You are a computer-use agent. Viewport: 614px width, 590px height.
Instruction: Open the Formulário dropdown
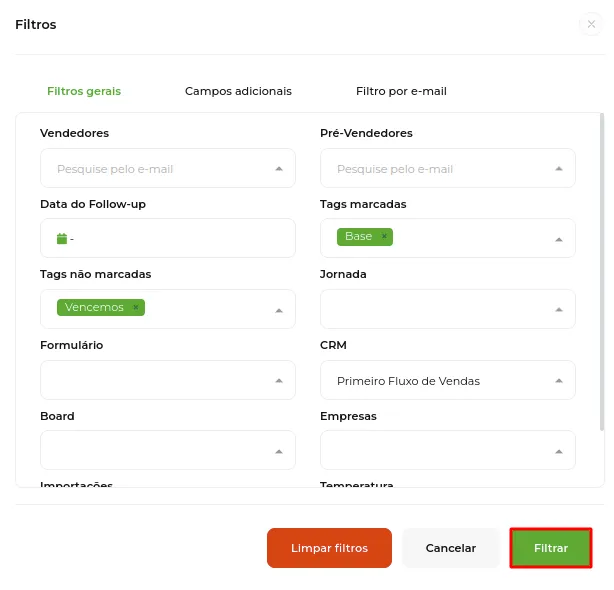[x=168, y=380]
